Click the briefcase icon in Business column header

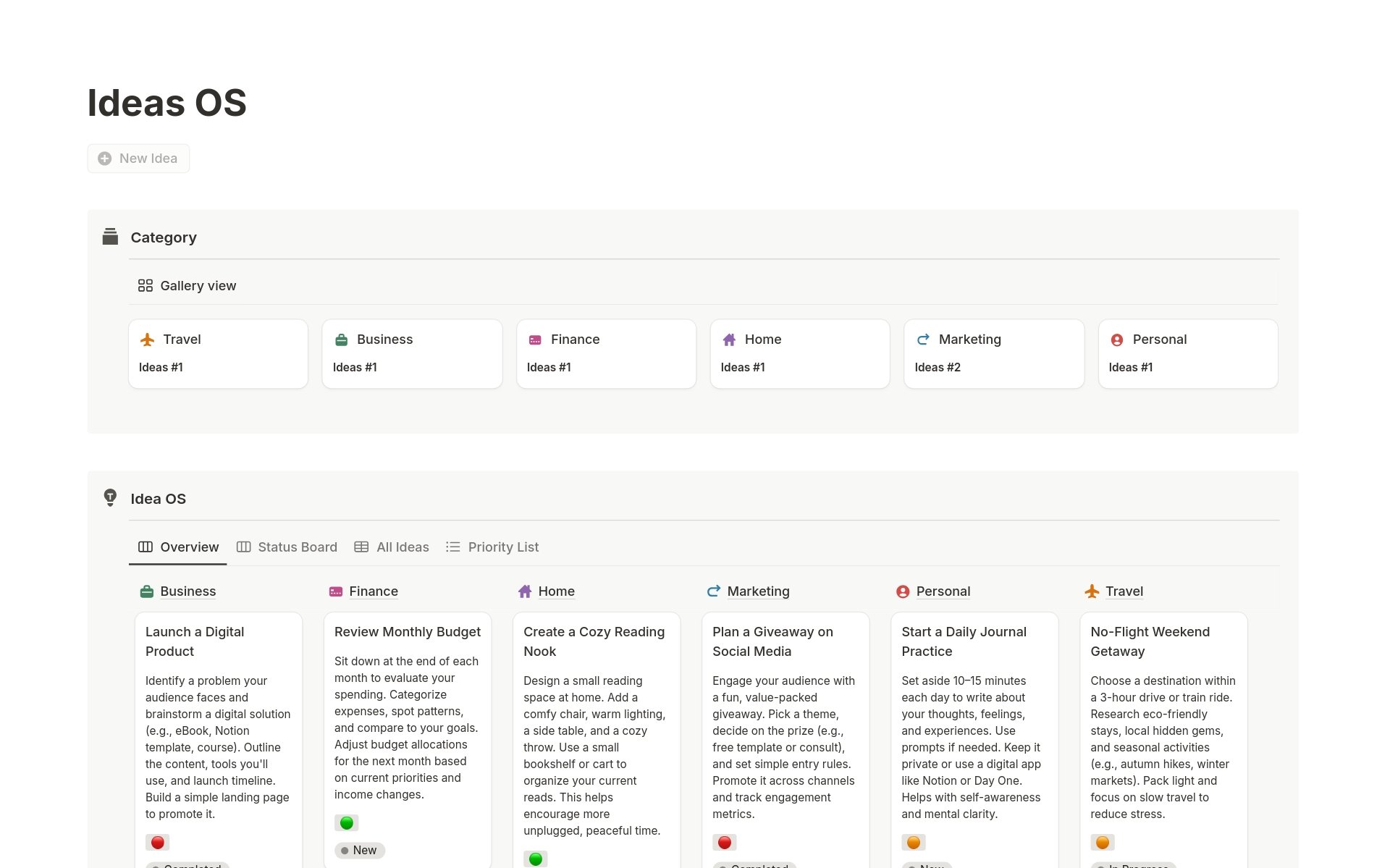[147, 591]
